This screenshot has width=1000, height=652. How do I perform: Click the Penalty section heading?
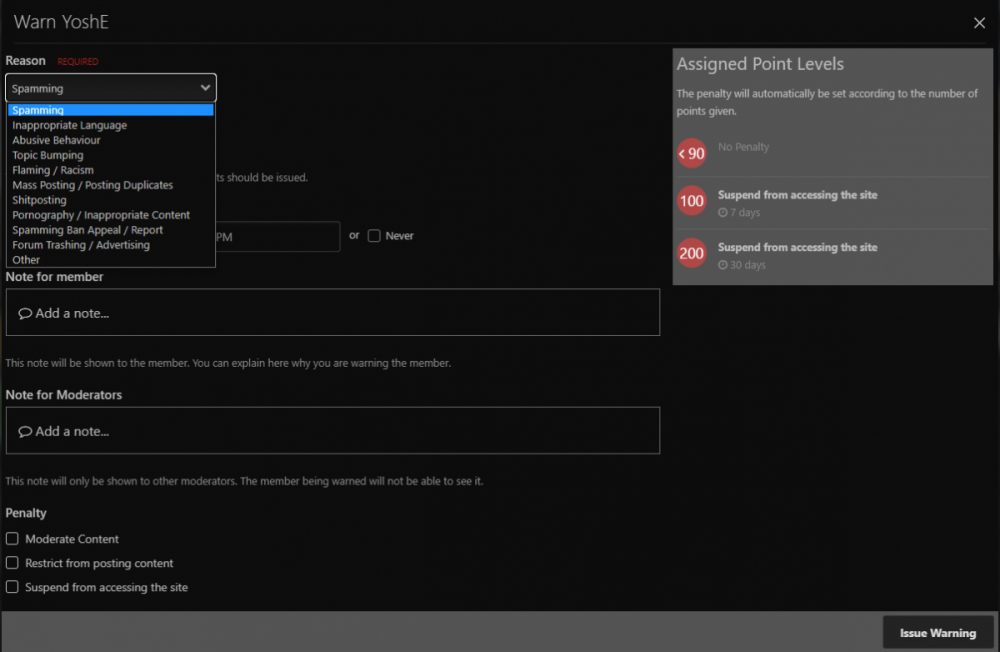[x=26, y=513]
